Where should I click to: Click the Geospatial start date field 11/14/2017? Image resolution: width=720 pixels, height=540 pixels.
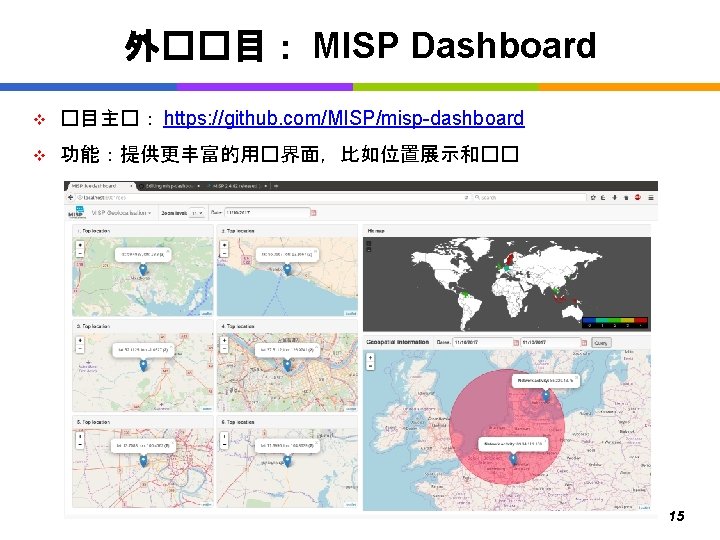[x=483, y=343]
